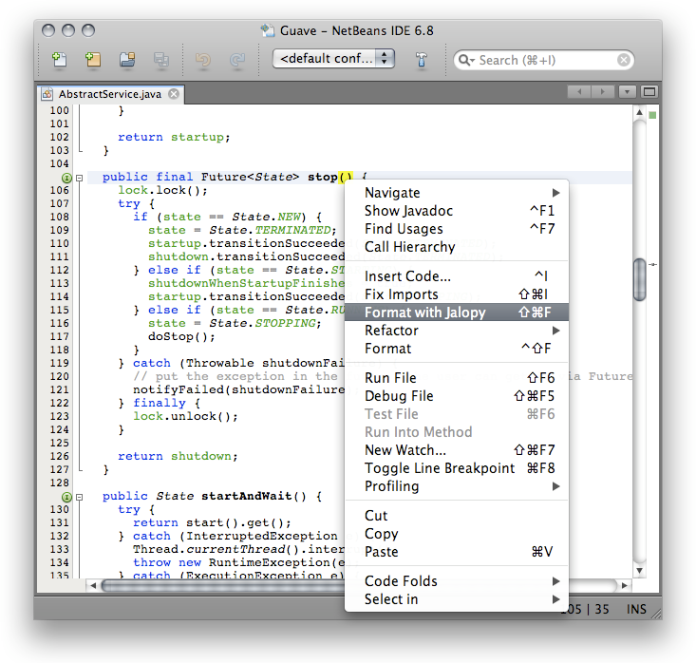696x663 pixels.
Task: Click the Build Project hammer icon
Action: coord(421,59)
